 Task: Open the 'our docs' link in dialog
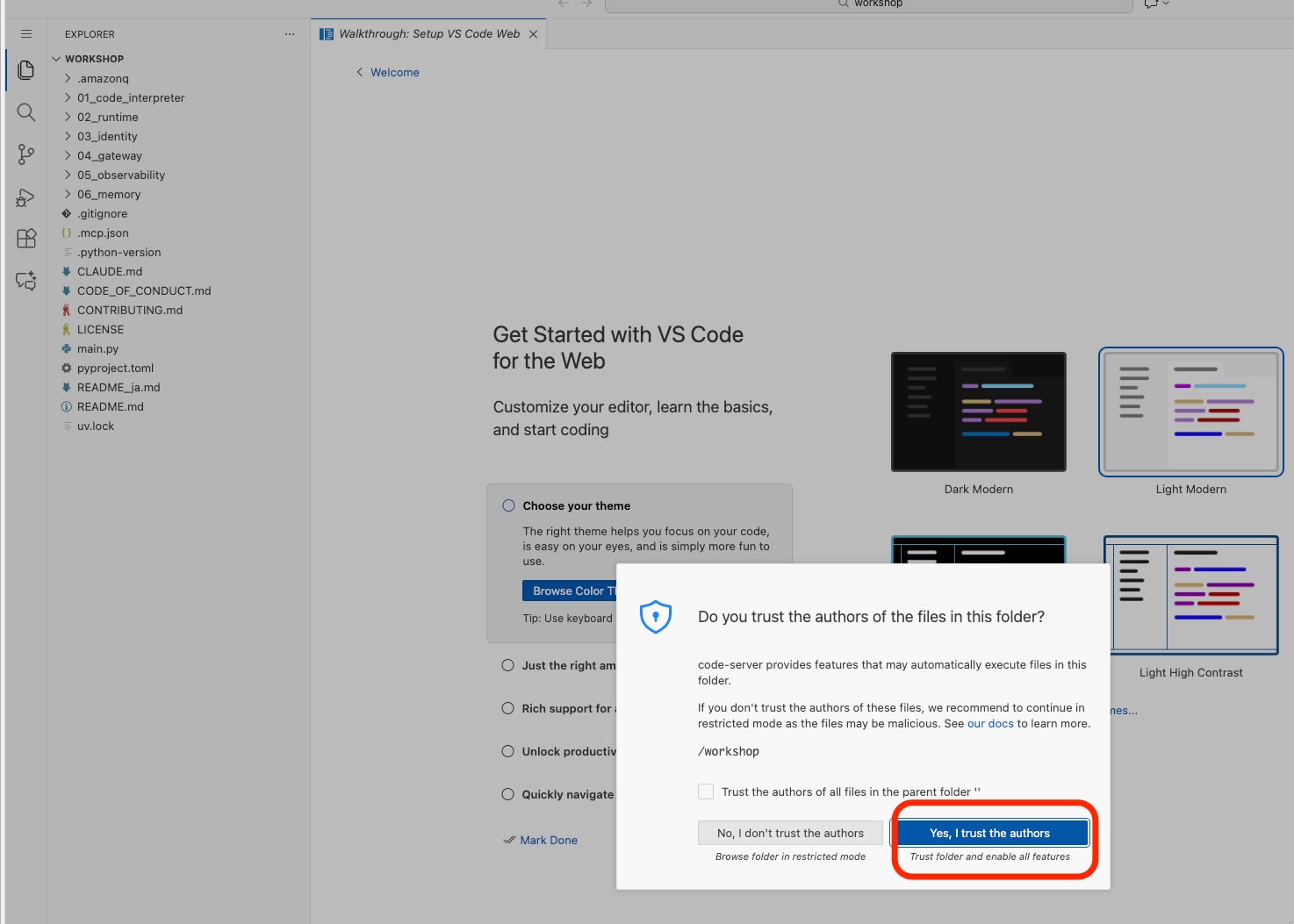[x=990, y=724]
